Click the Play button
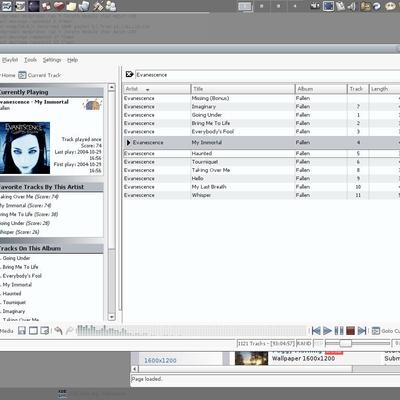 pyautogui.click(x=327, y=331)
